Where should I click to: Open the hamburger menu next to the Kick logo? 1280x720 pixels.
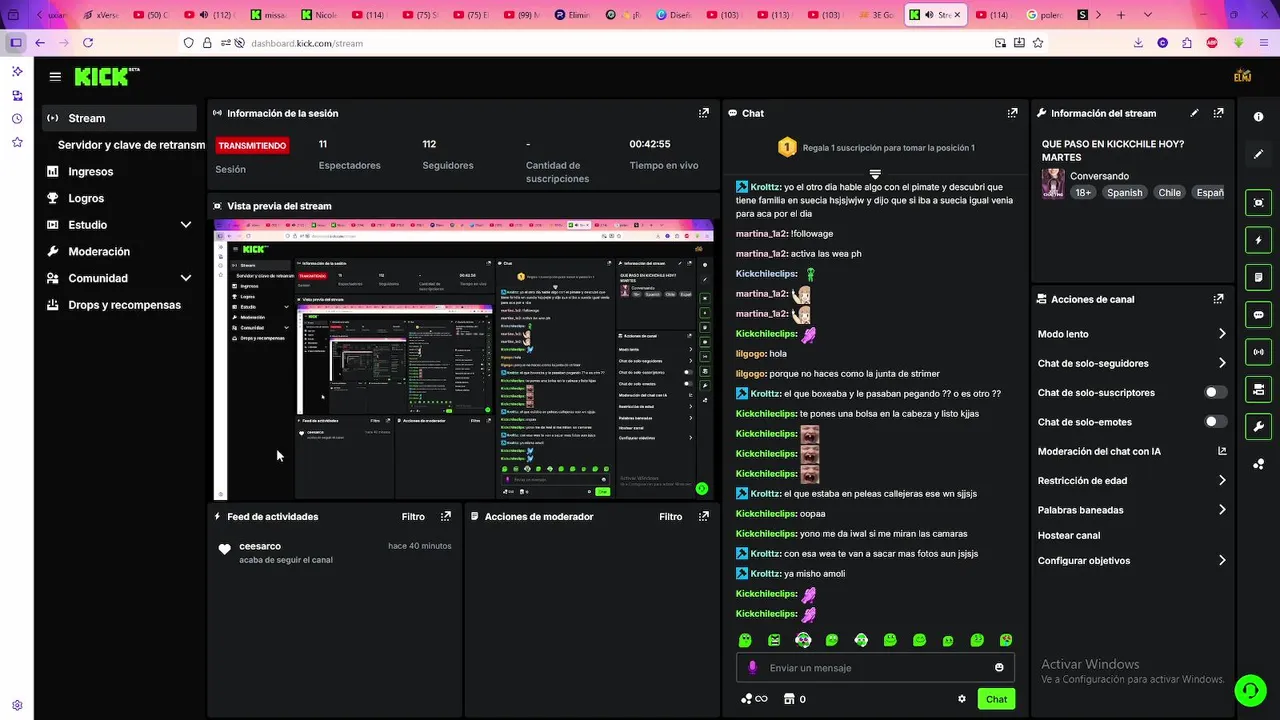click(x=55, y=76)
